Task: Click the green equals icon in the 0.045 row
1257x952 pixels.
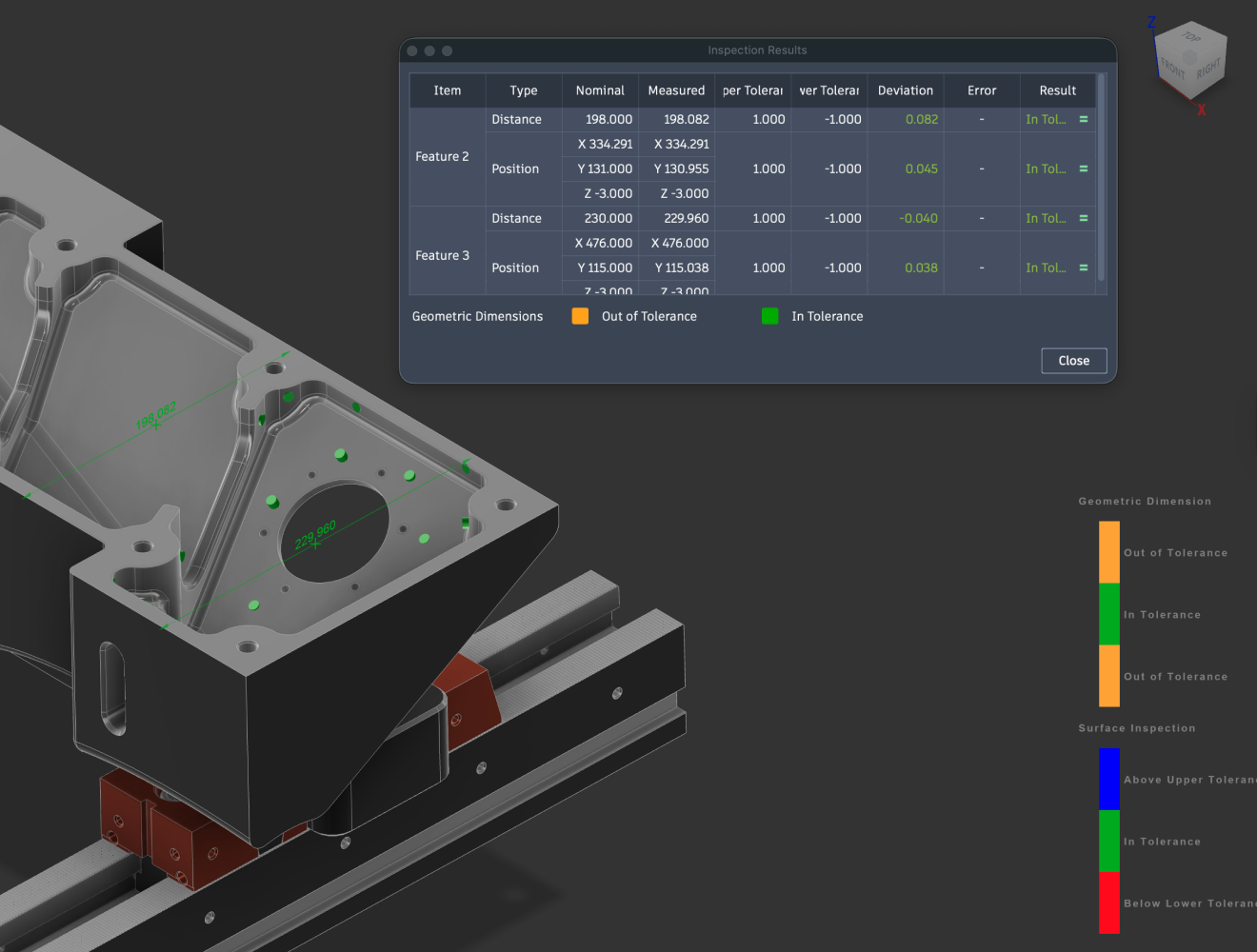Action: click(1084, 169)
